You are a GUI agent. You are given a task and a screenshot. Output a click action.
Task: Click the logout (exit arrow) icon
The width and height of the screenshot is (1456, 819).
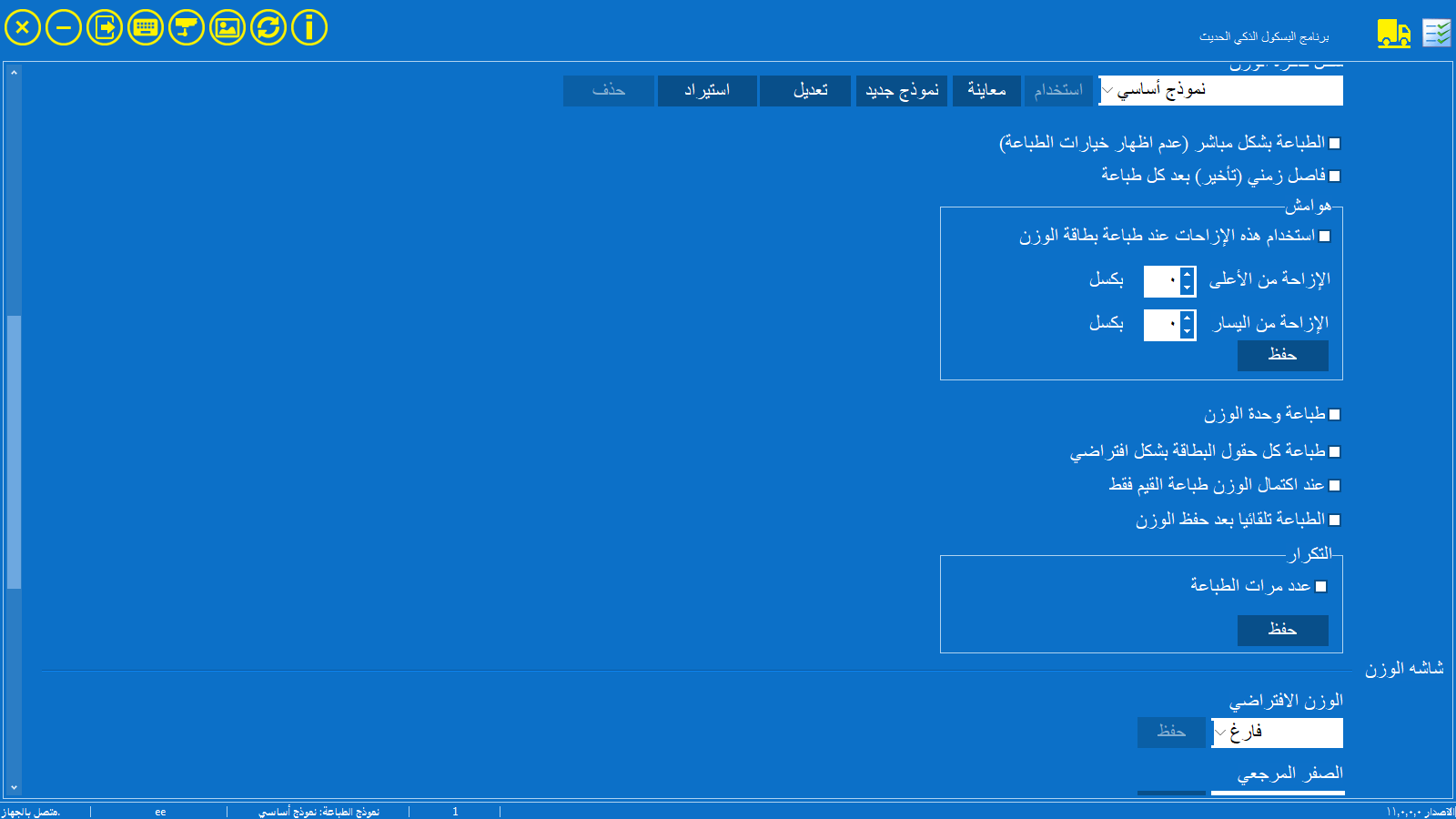105,27
